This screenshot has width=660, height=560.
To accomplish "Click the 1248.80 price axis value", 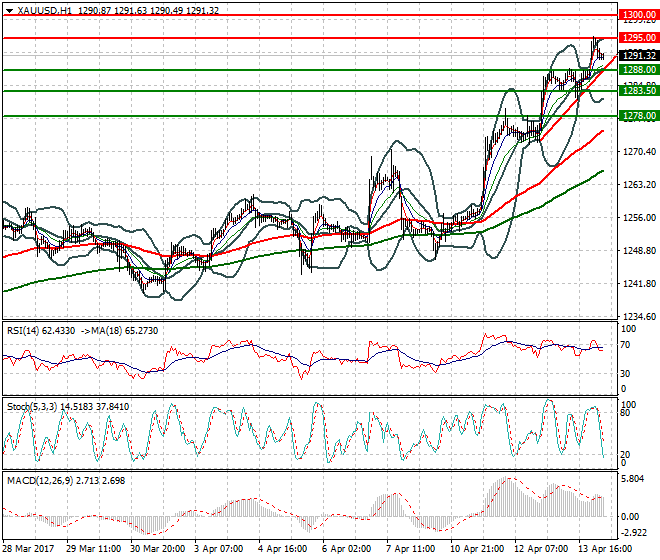I will click(x=639, y=251).
